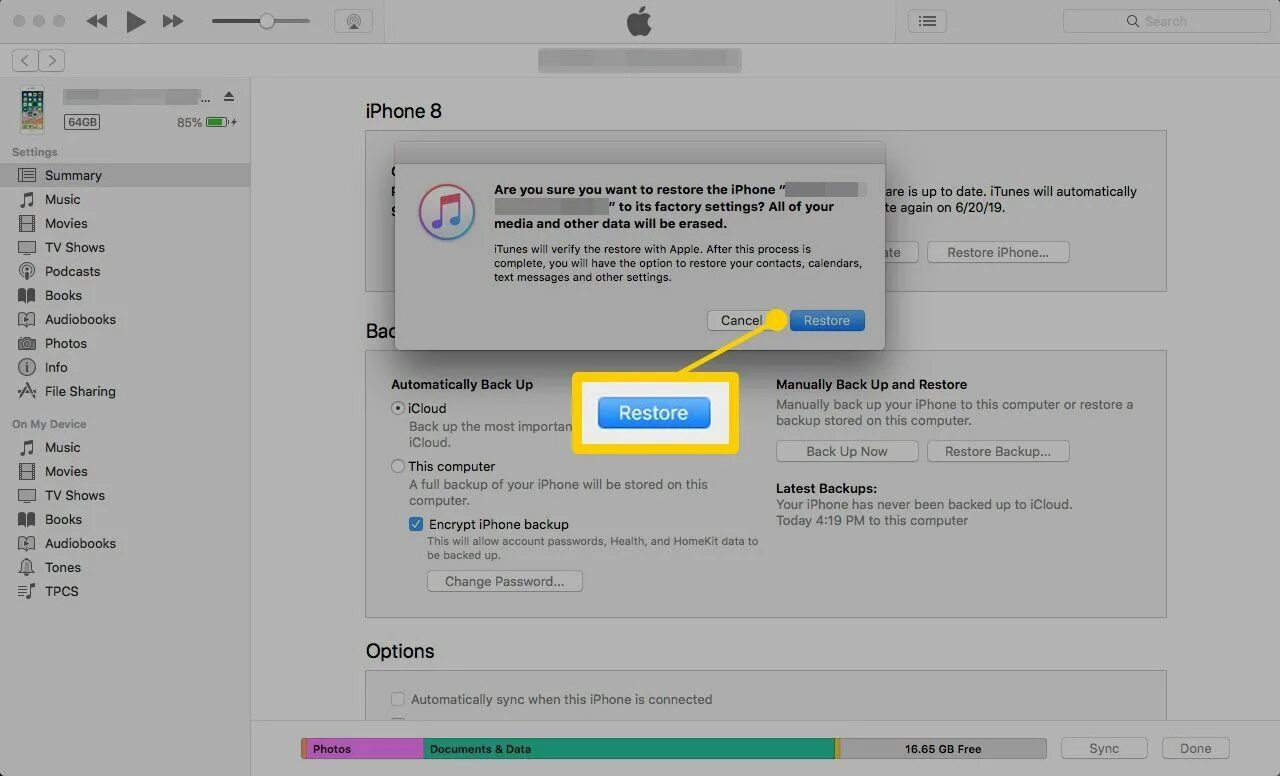Go forward with the right chevron

(x=52, y=61)
